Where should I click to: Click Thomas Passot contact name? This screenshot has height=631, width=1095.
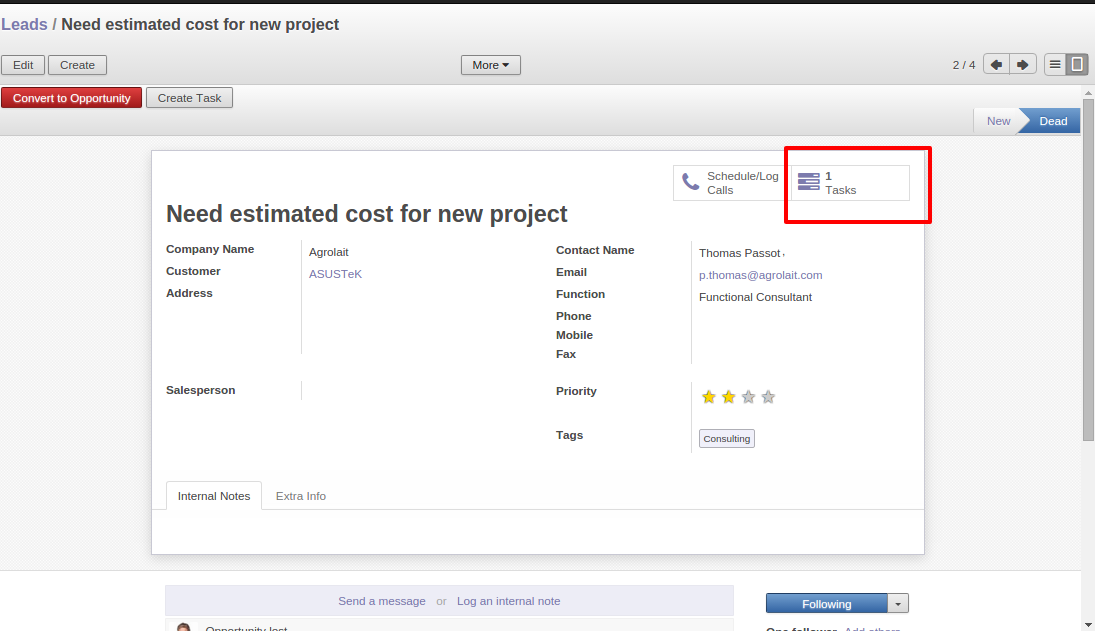coord(740,253)
